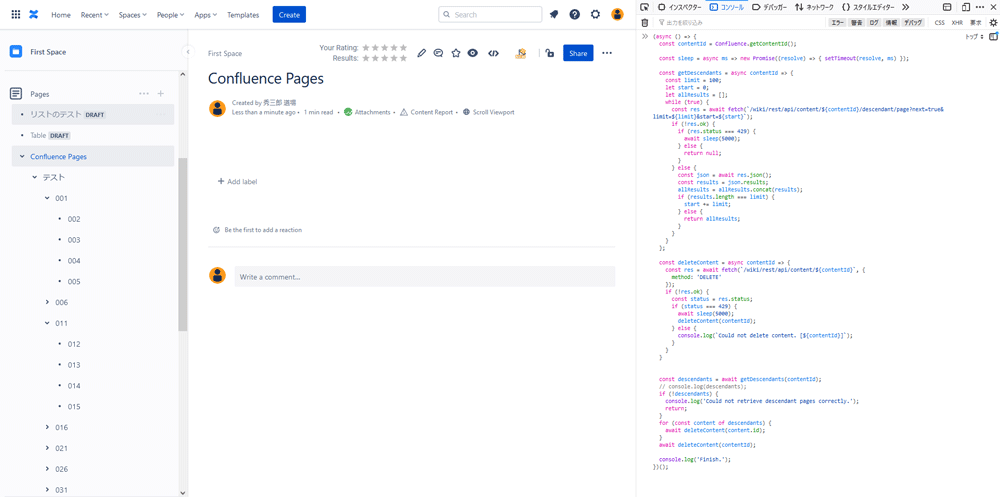The image size is (1000, 497).
Task: Click the orange app icon in page toolbar
Action: pyautogui.click(x=521, y=54)
